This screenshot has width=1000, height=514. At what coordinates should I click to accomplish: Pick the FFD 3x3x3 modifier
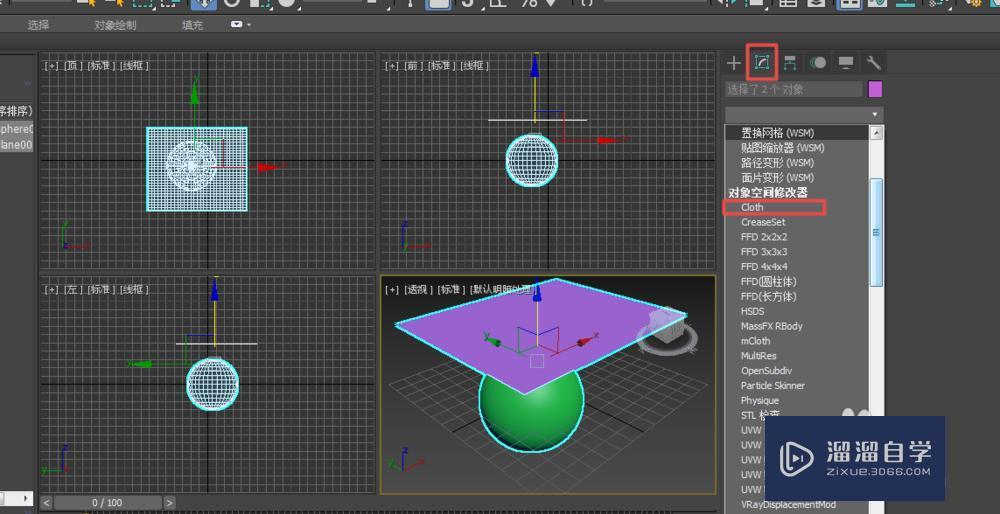click(763, 252)
